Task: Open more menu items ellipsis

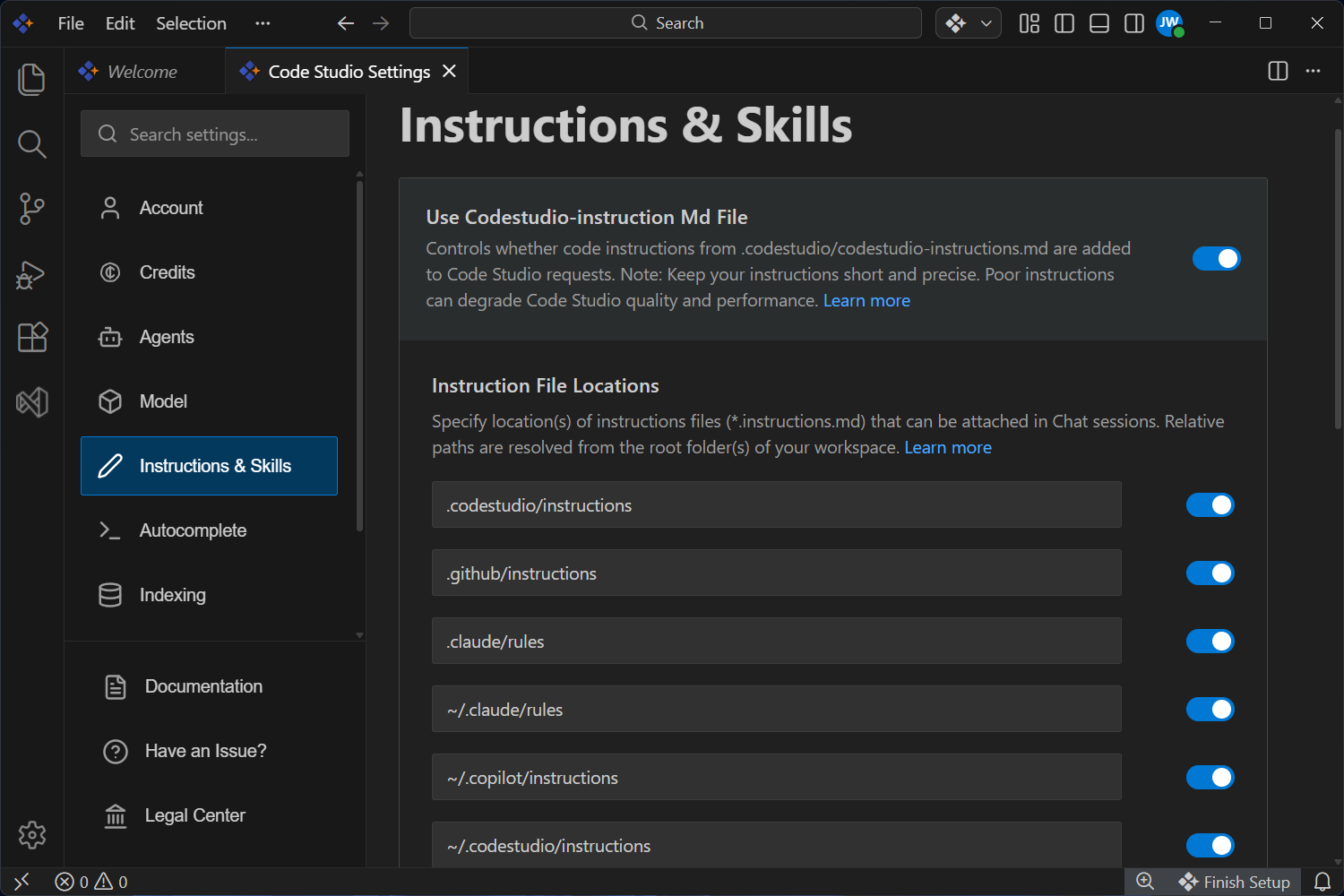Action: pyautogui.click(x=263, y=23)
